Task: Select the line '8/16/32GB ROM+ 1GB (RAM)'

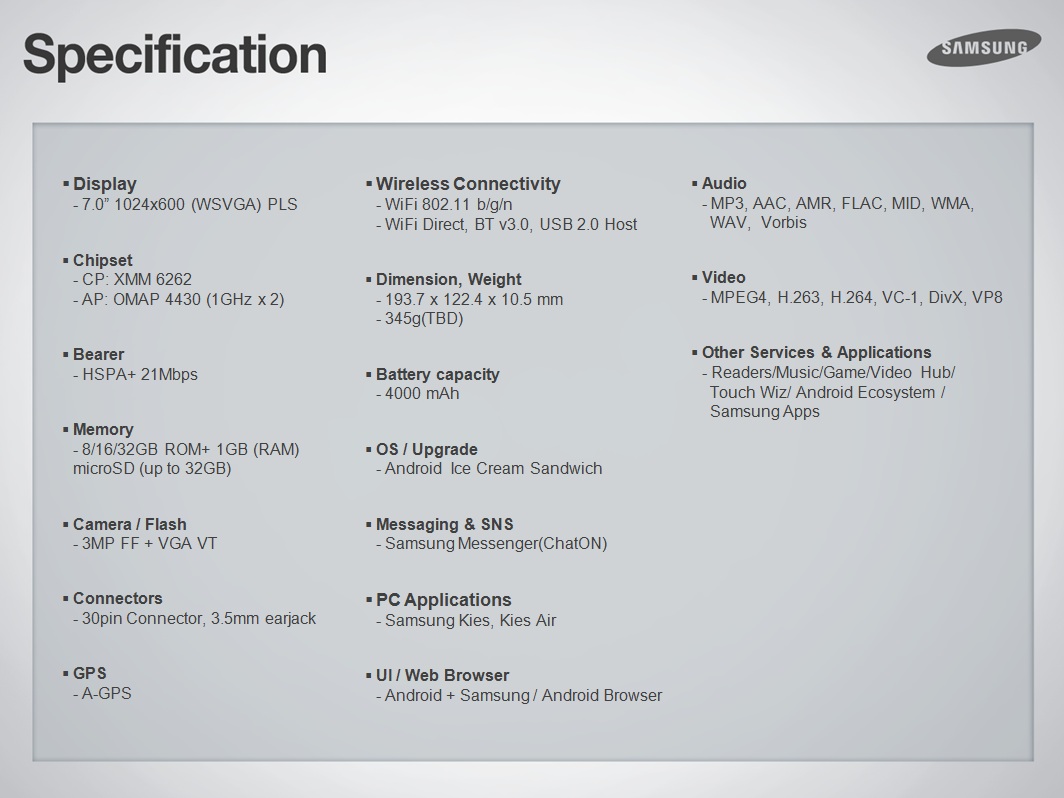Action: [191, 449]
